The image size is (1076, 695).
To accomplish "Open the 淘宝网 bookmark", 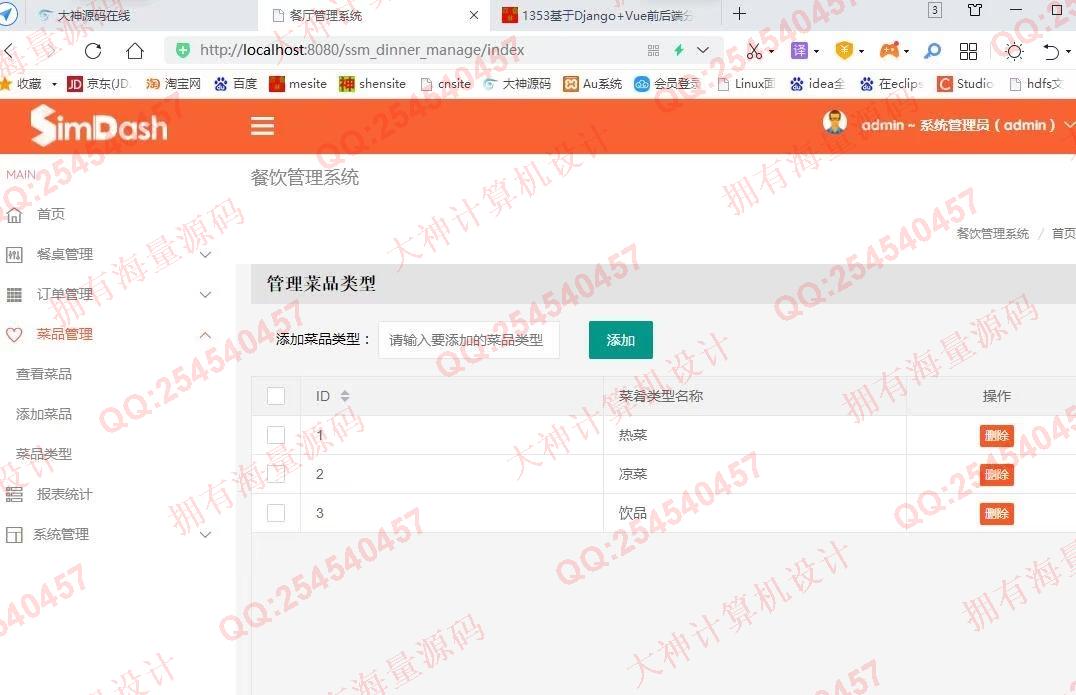I will [174, 84].
